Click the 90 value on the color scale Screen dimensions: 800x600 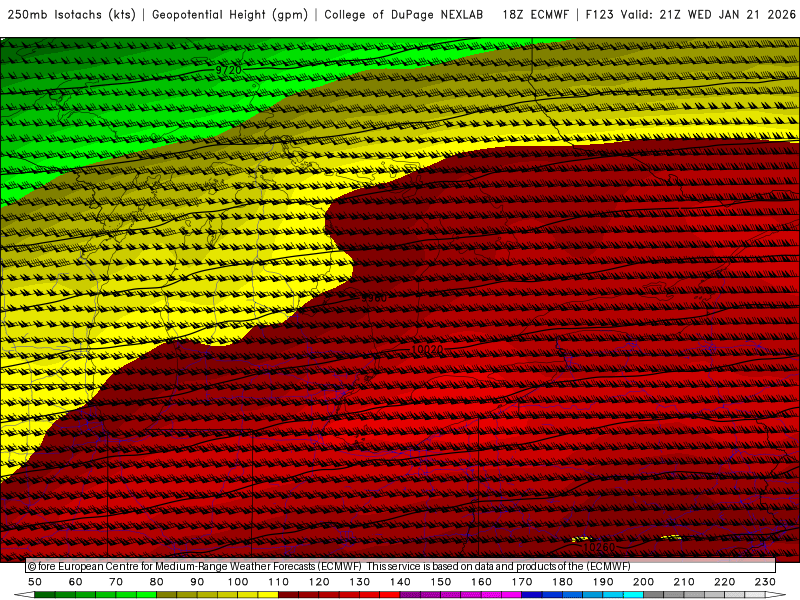197,582
